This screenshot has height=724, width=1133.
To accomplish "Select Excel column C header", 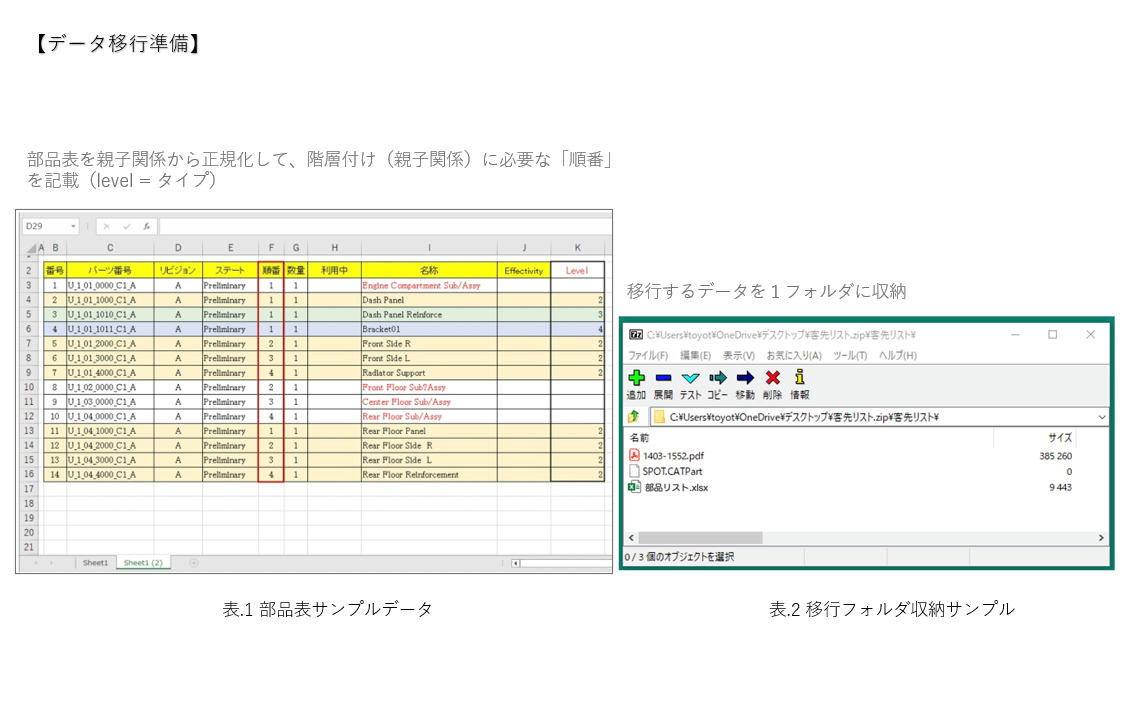I will [110, 248].
